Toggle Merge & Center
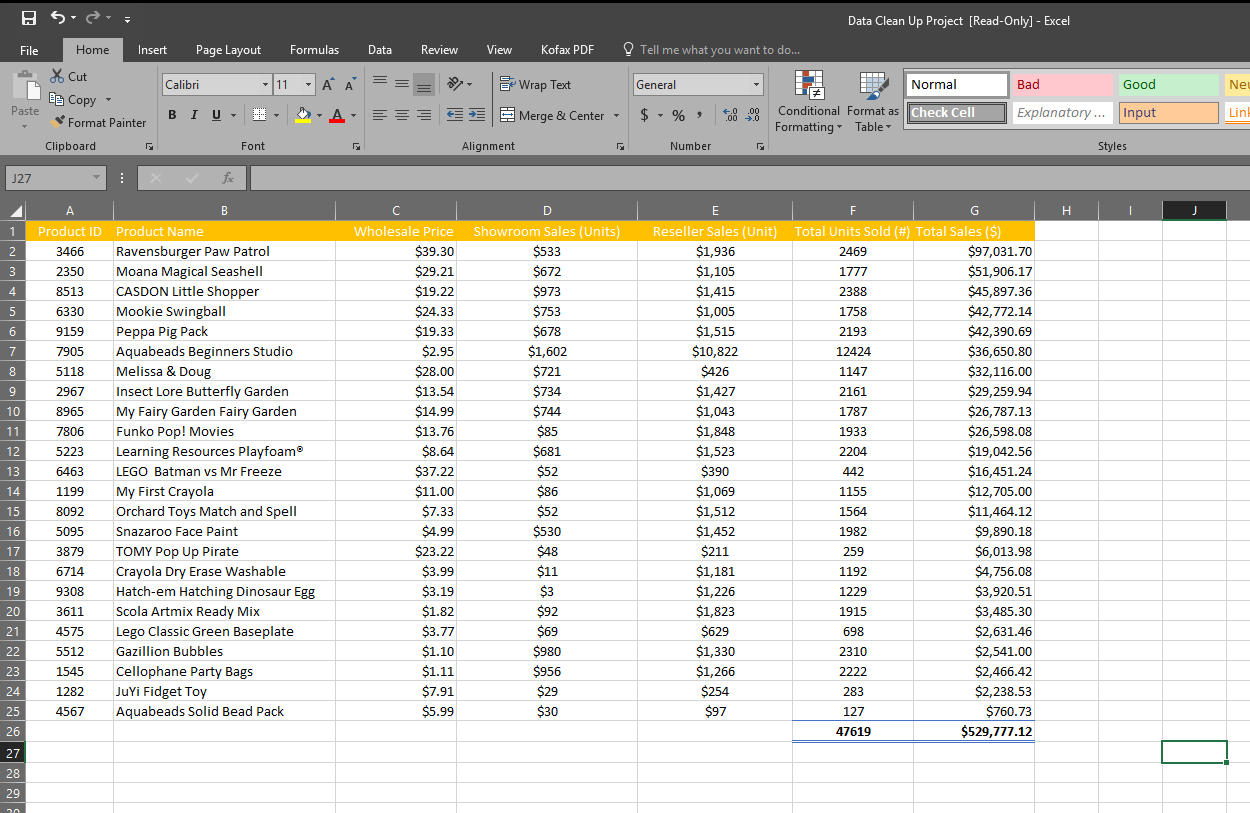Screen dimensions: 1250x813 (x=553, y=116)
